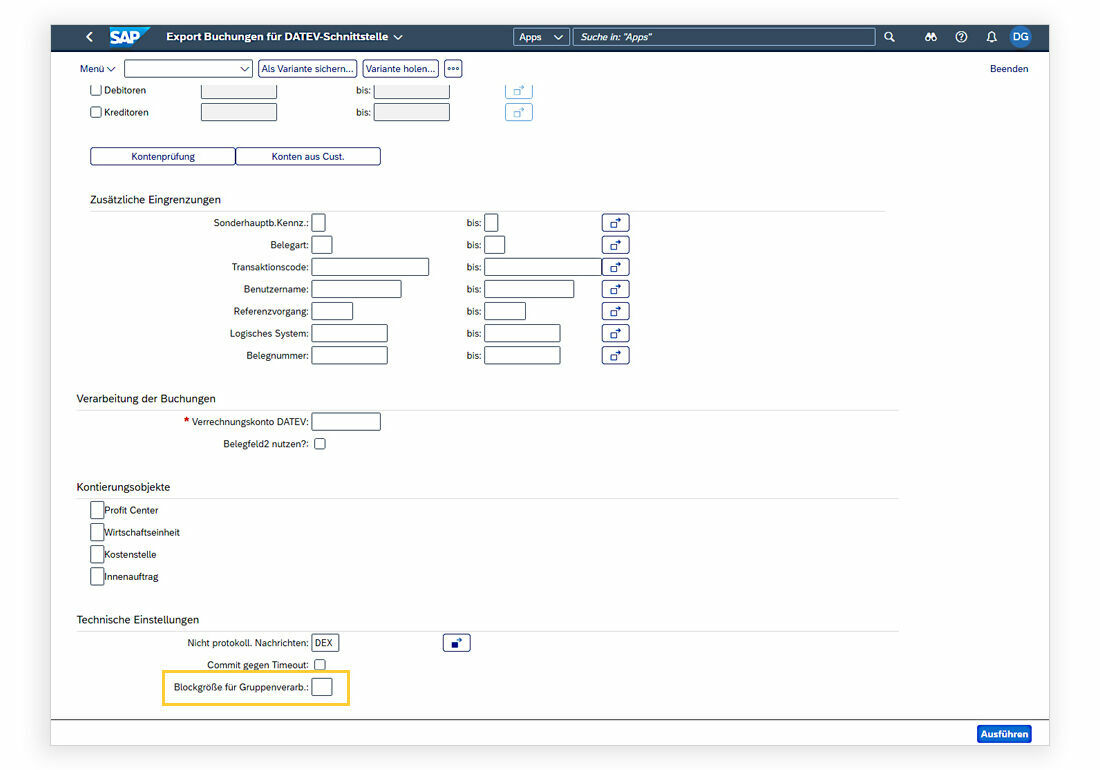Open help via the question mark icon
The image size is (1100, 770).
[x=961, y=36]
